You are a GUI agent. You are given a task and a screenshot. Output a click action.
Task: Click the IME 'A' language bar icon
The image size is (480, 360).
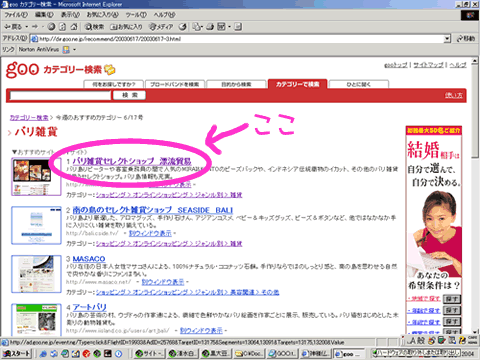[413, 340]
